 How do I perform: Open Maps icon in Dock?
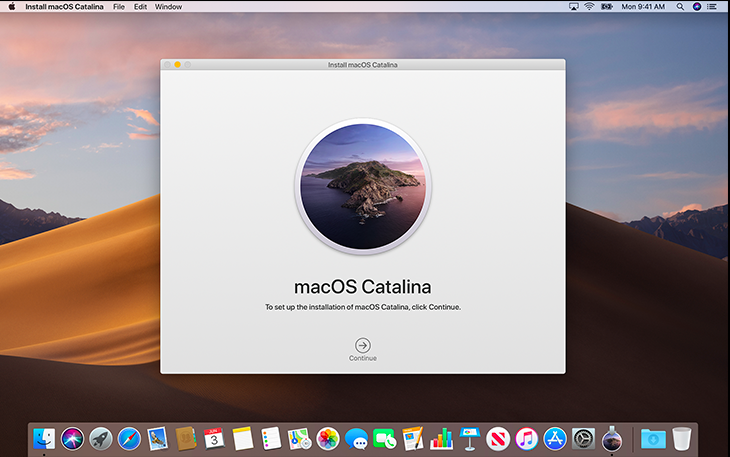(299, 438)
